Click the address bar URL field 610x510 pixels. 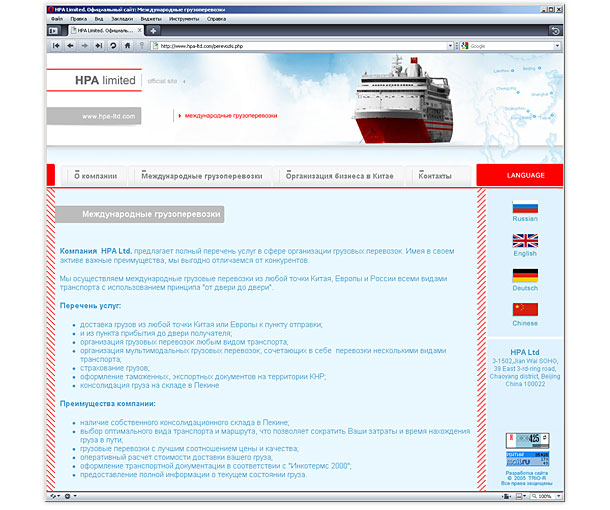(x=303, y=46)
